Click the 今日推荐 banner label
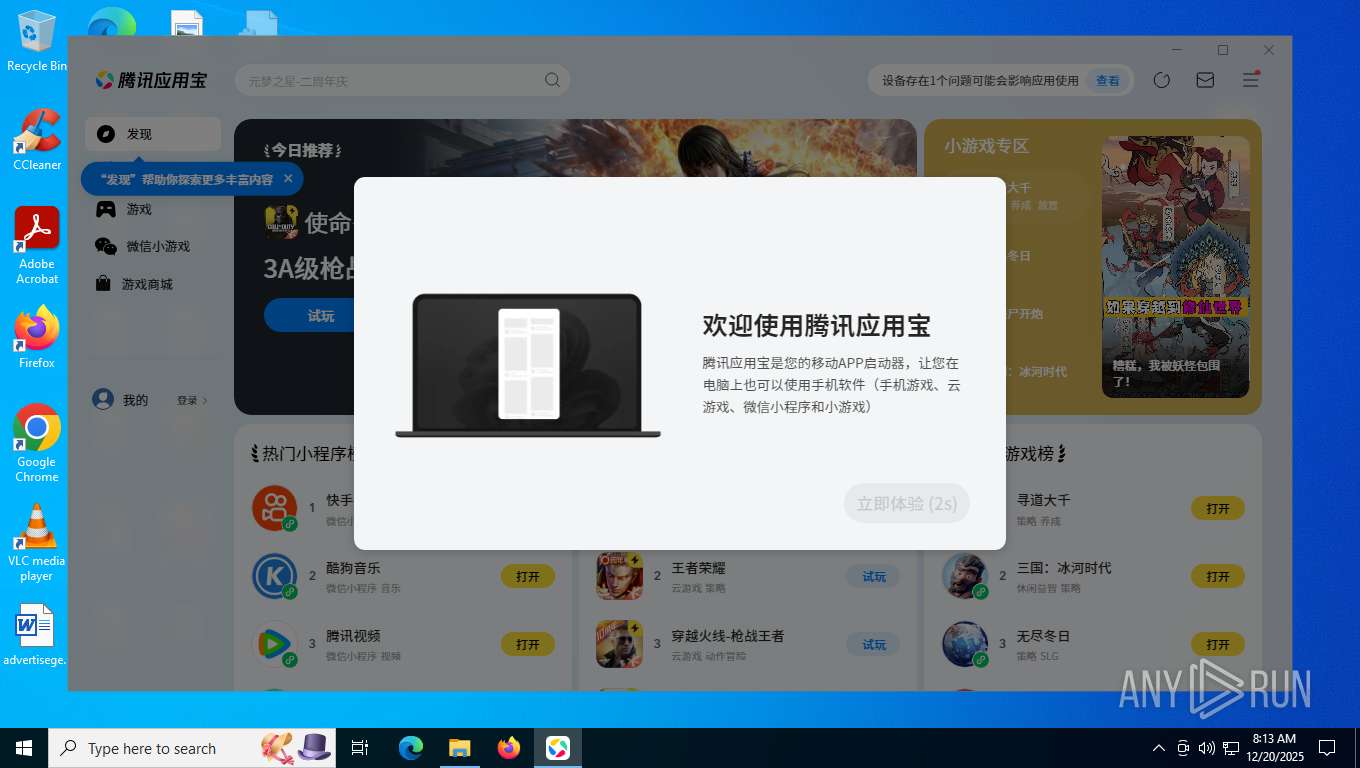The image size is (1360, 768). [302, 150]
